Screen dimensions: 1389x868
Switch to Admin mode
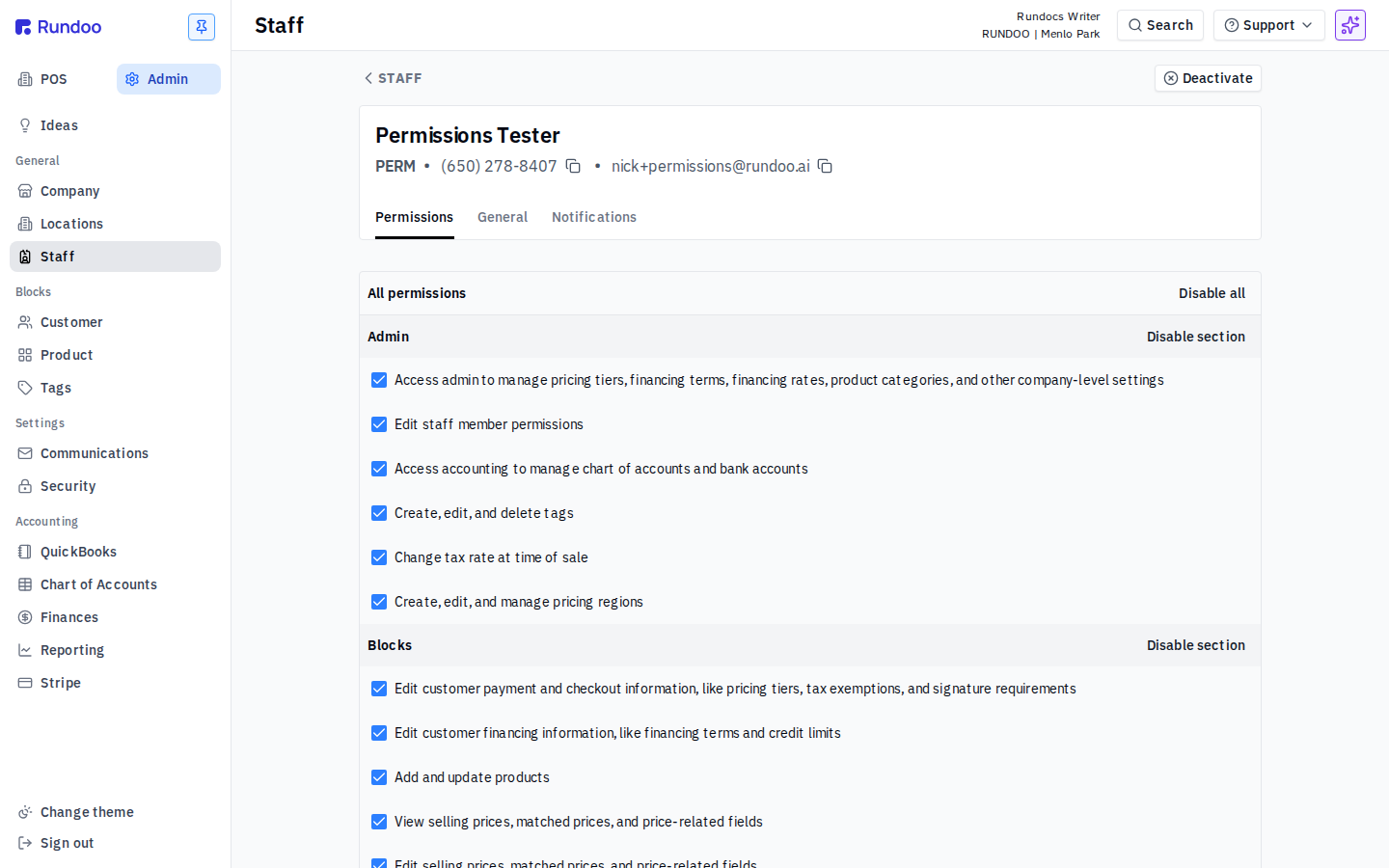tap(169, 79)
